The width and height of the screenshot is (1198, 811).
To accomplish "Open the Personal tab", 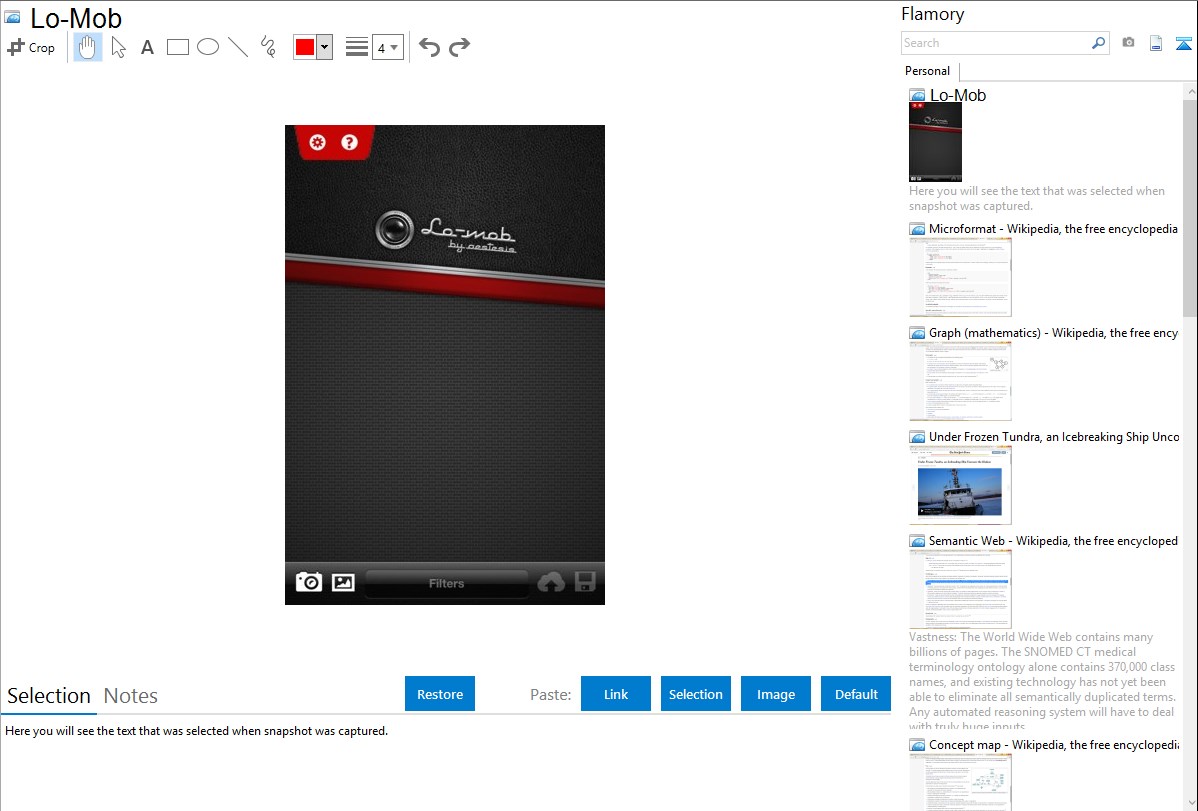I will coord(927,71).
